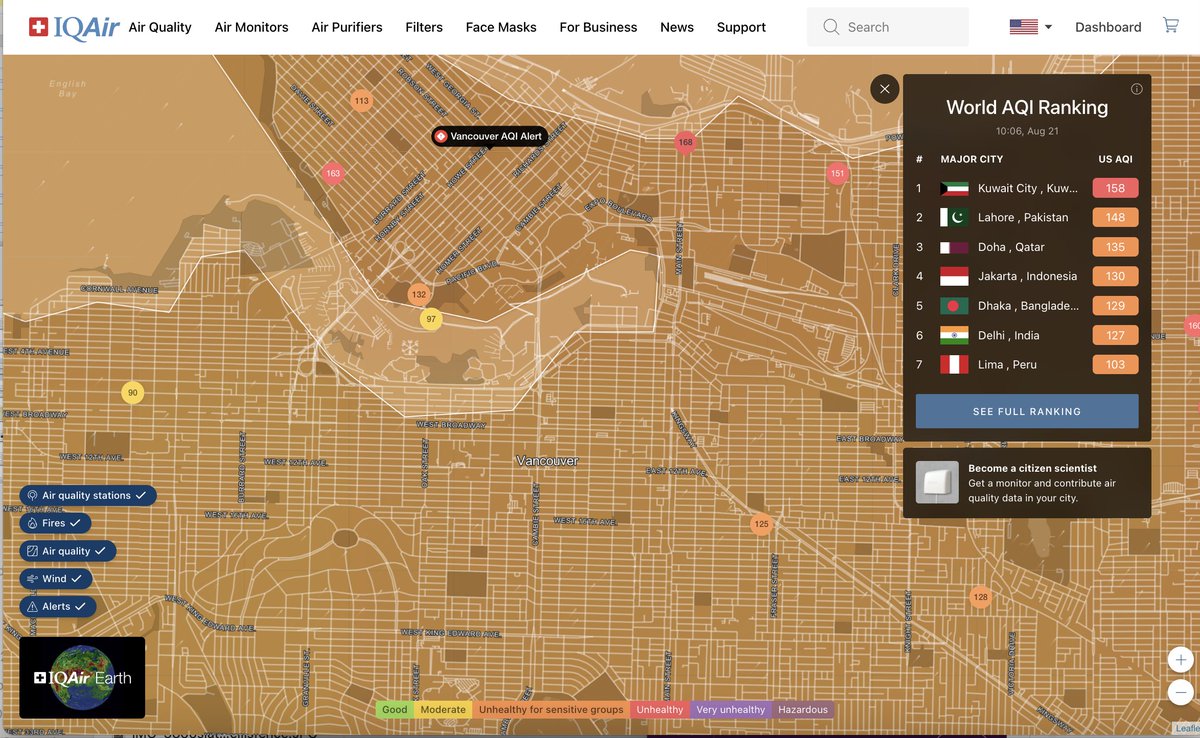Open the Become a citizen scientist card
Viewport: 1200px width, 738px height.
1027,483
